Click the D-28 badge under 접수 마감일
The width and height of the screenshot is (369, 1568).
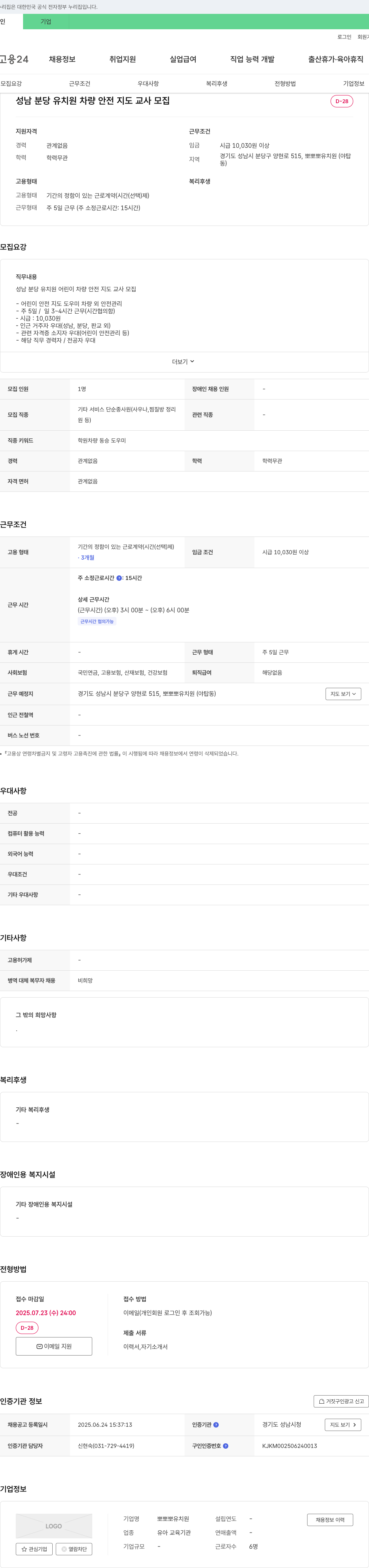click(x=27, y=1328)
